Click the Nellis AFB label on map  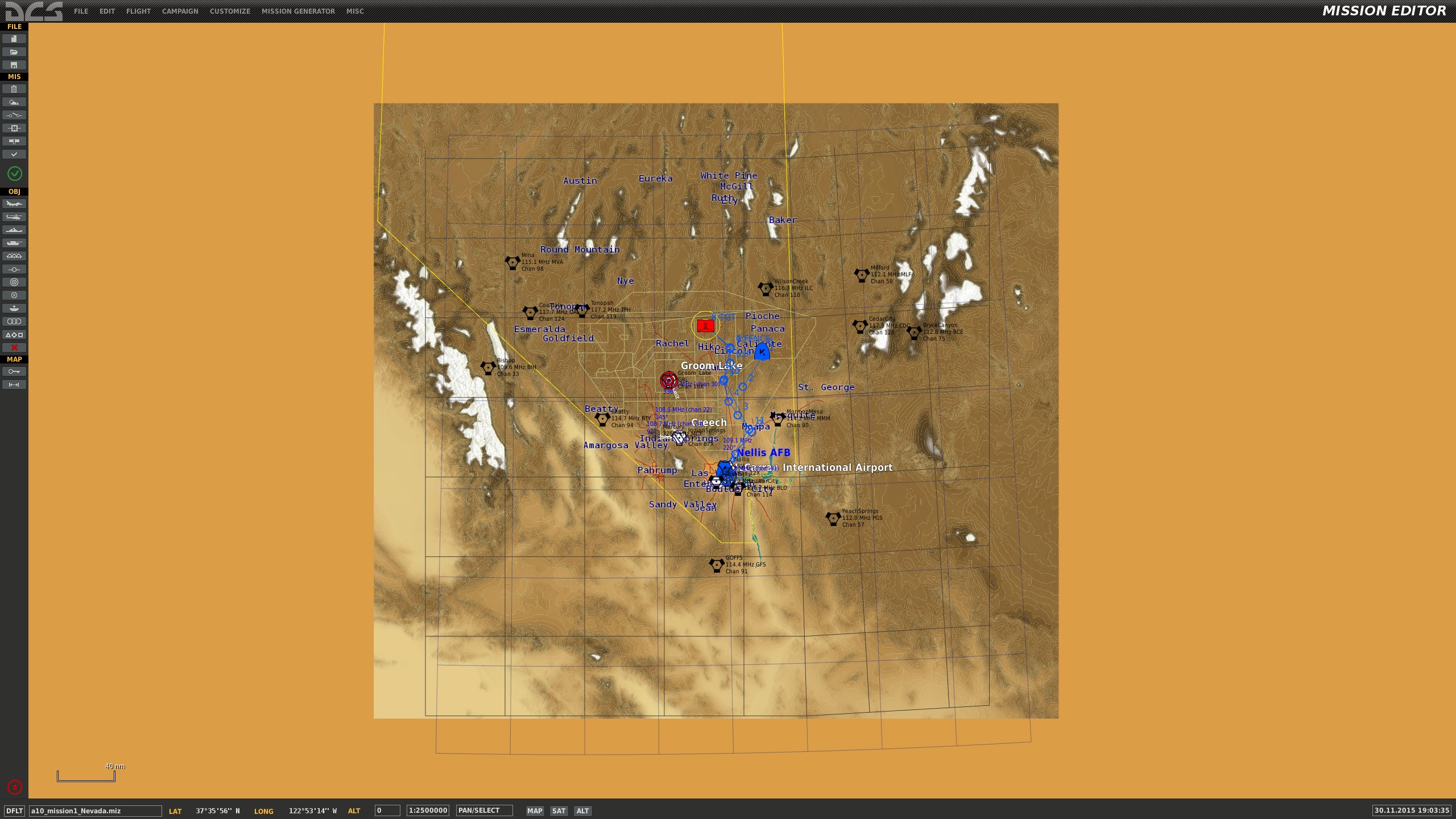point(763,453)
